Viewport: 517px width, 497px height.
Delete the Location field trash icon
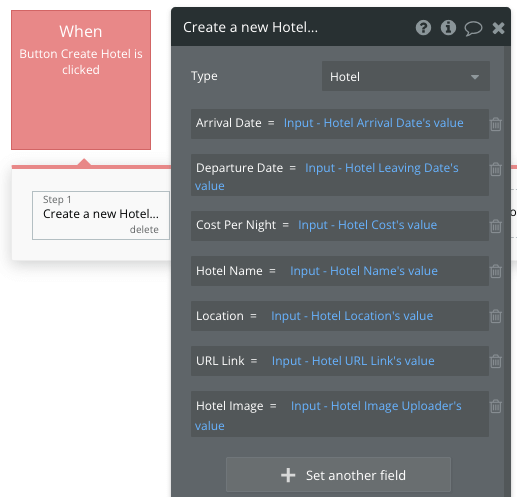tap(496, 316)
